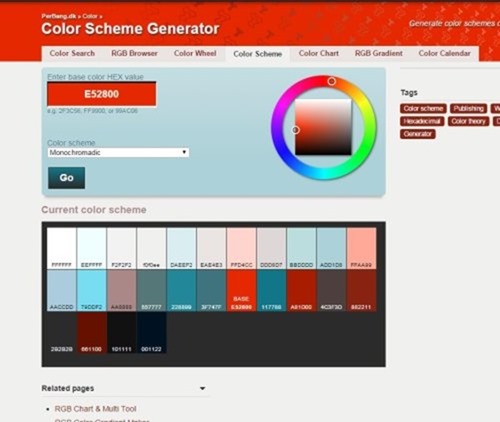Image resolution: width=500 pixels, height=422 pixels.
Task: Pick the f0f0ee swatch
Action: [151, 248]
